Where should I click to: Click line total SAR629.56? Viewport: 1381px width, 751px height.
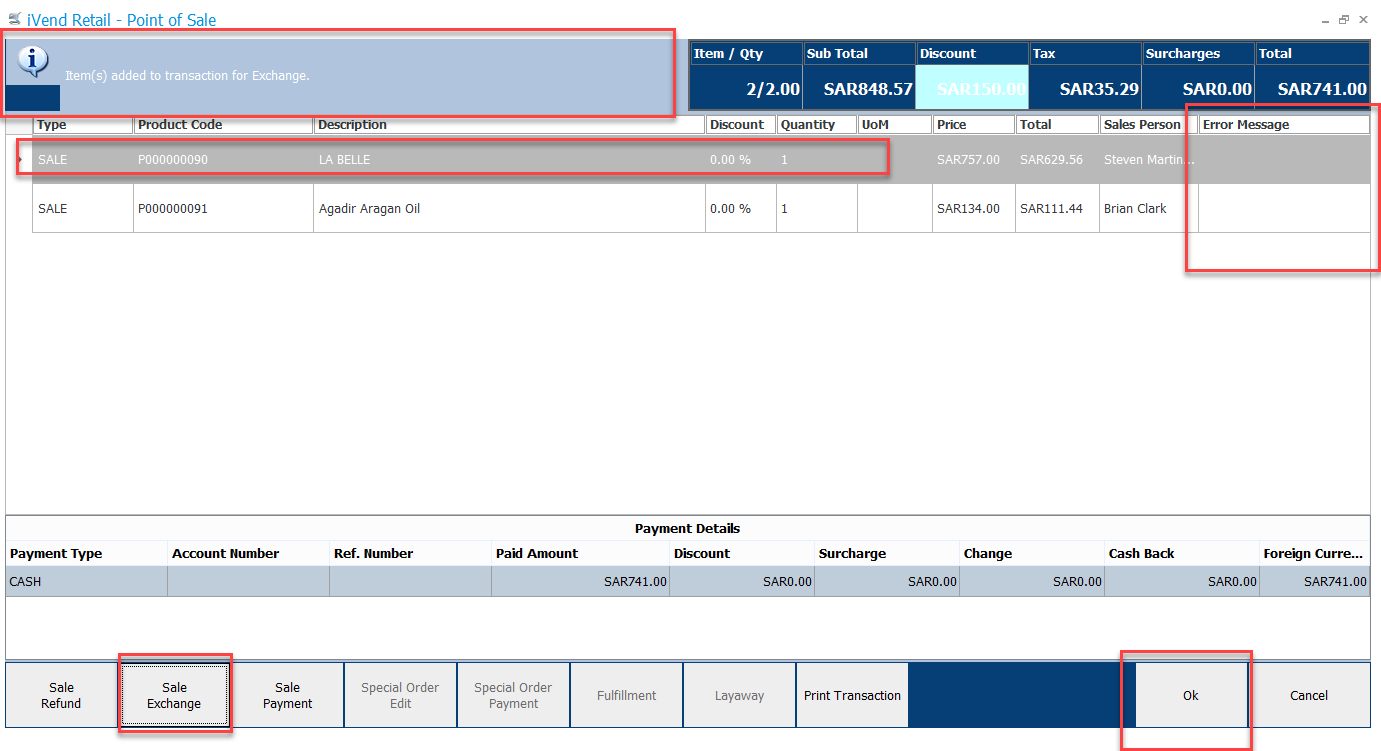tap(1051, 159)
